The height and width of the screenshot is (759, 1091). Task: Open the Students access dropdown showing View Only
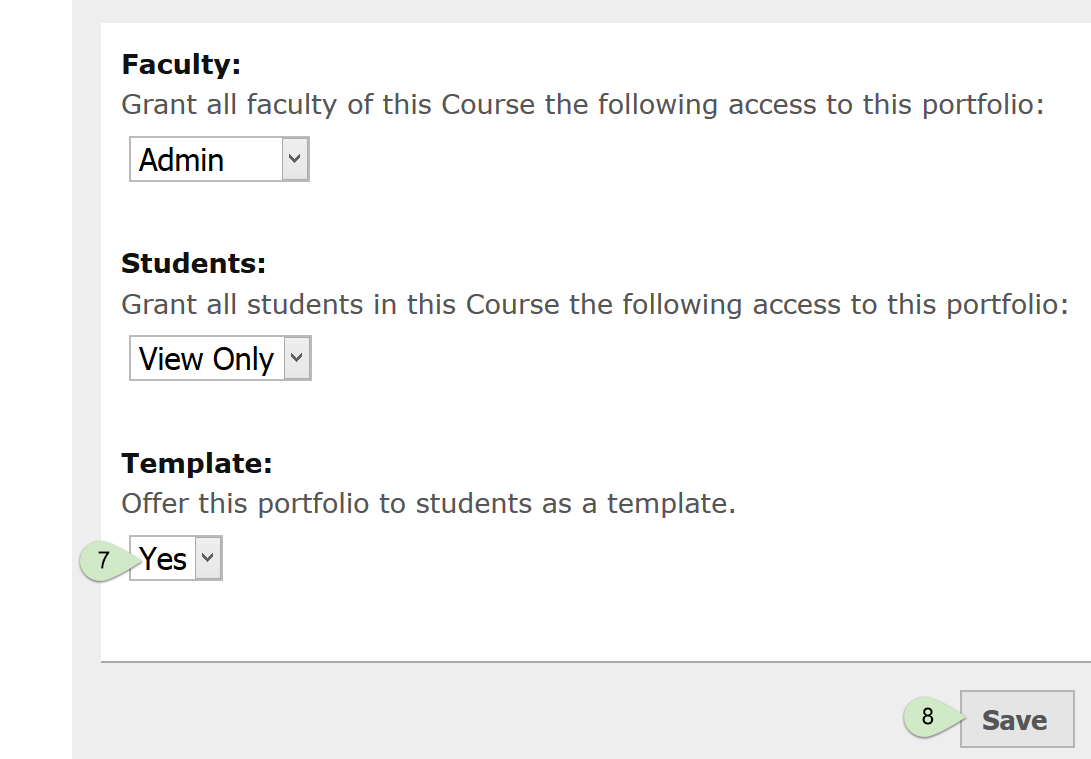(220, 358)
